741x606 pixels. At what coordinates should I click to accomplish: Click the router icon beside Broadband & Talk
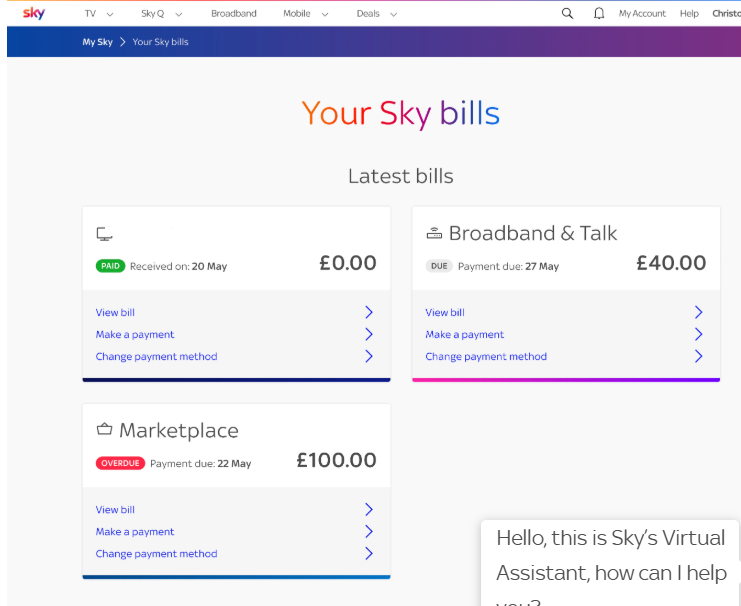[x=434, y=233]
